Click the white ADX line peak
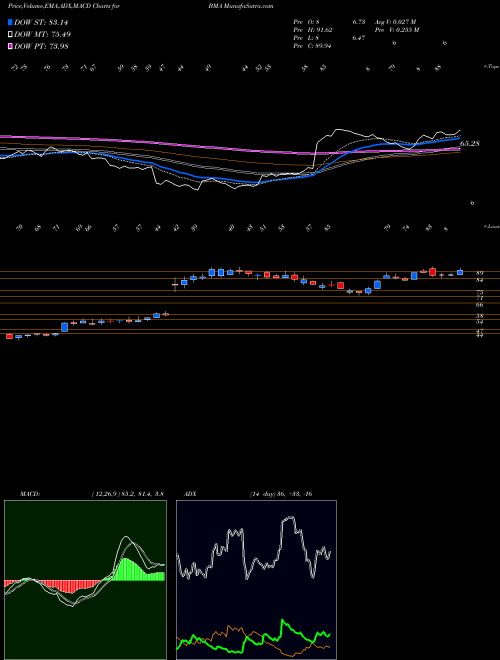500x660 pixels. (289, 519)
